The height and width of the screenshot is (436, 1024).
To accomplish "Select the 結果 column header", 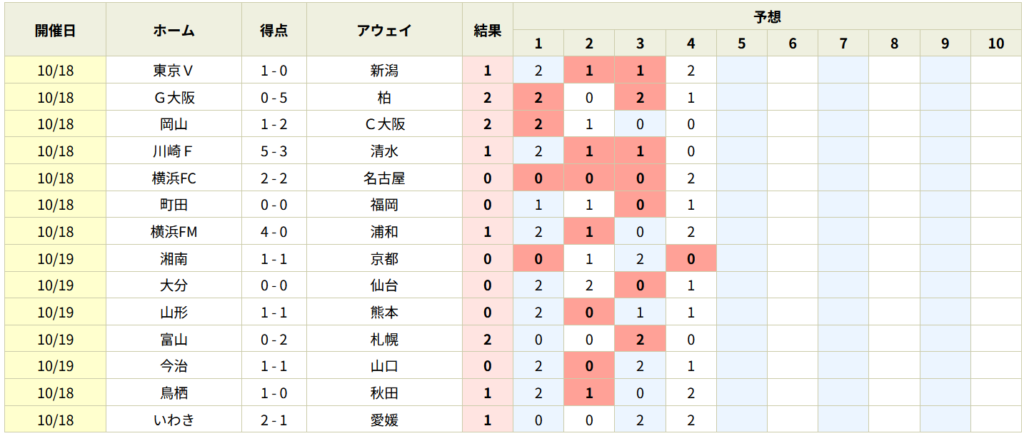I will 487,30.
